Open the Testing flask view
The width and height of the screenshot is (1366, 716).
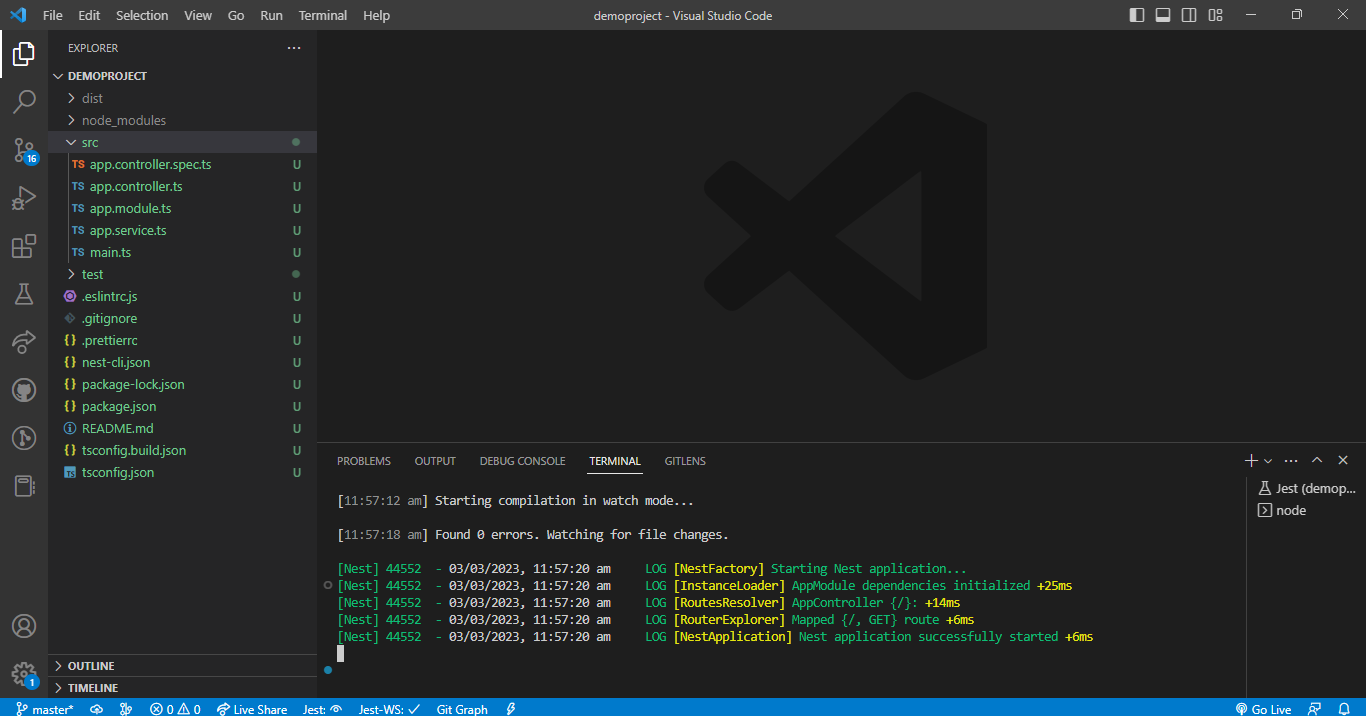24,294
